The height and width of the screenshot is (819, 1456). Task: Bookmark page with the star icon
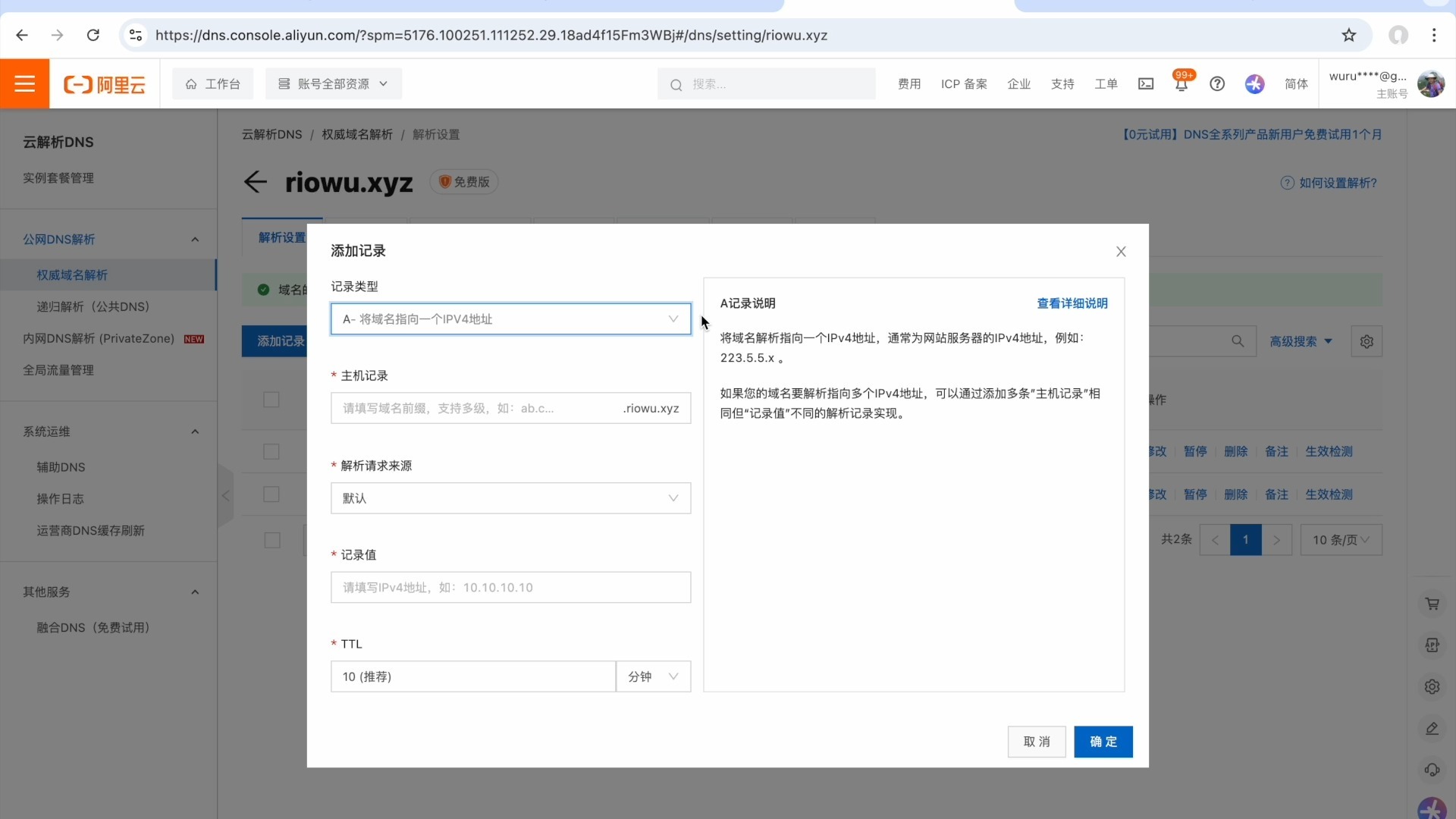pos(1349,35)
